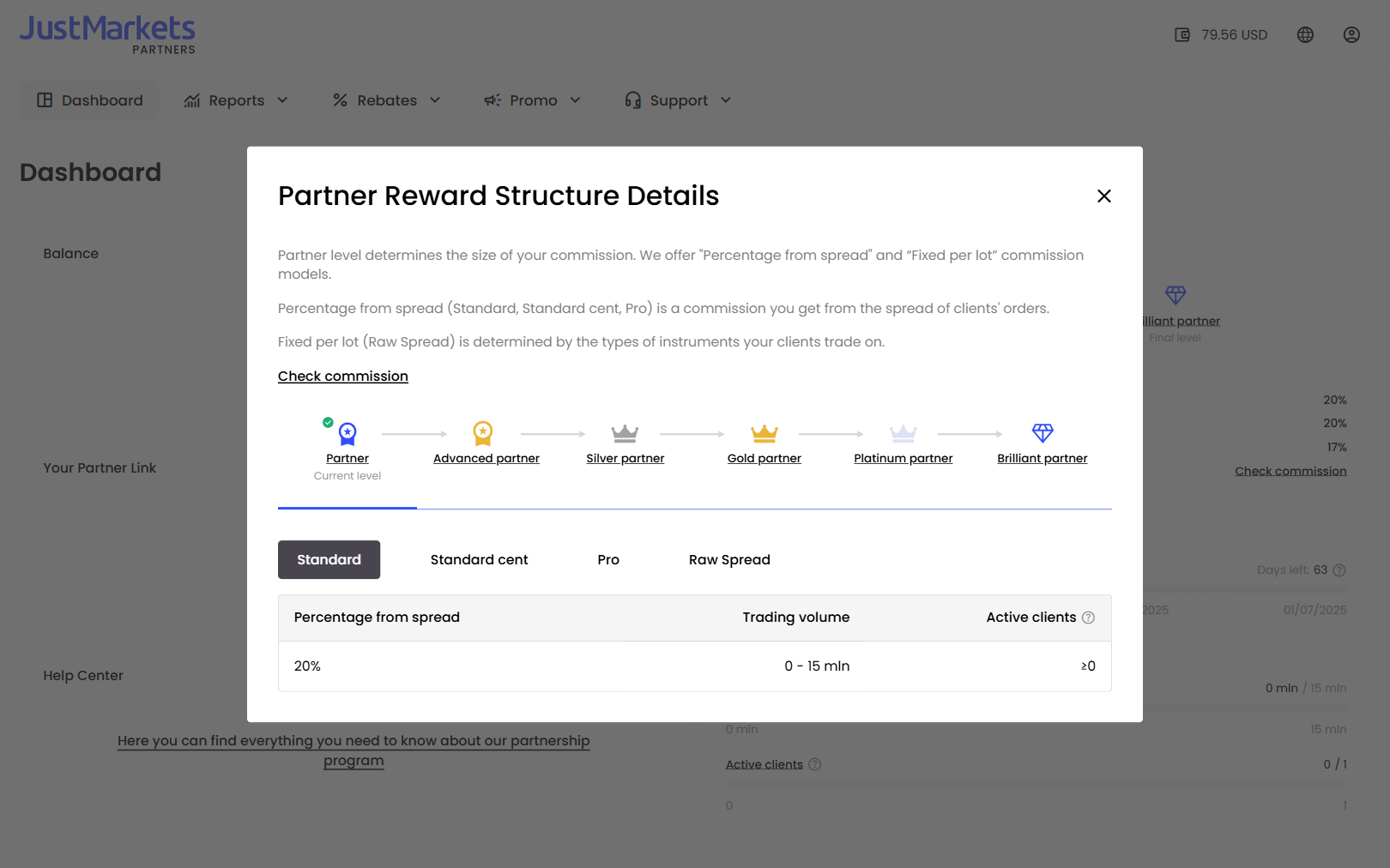The height and width of the screenshot is (868, 1390).
Task: Click the Active clients help icon in table header
Action: 1088,618
